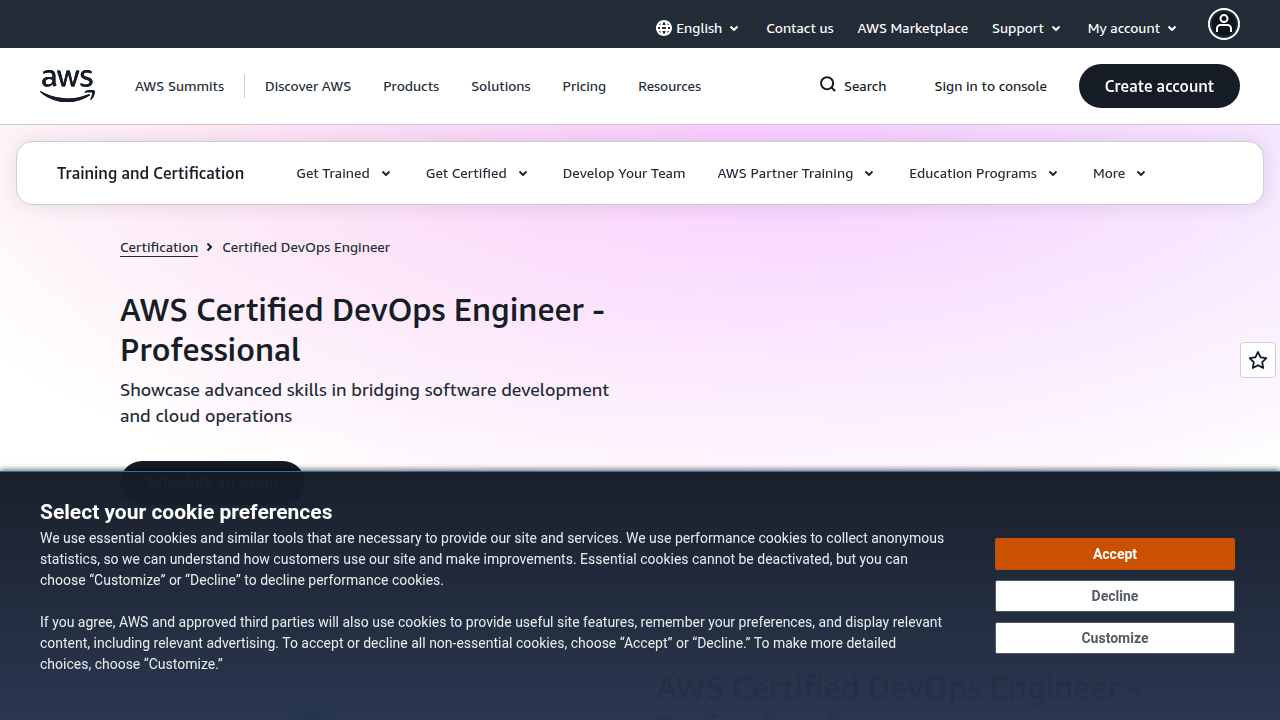Click the AWS logo
Image resolution: width=1280 pixels, height=720 pixels.
point(68,86)
